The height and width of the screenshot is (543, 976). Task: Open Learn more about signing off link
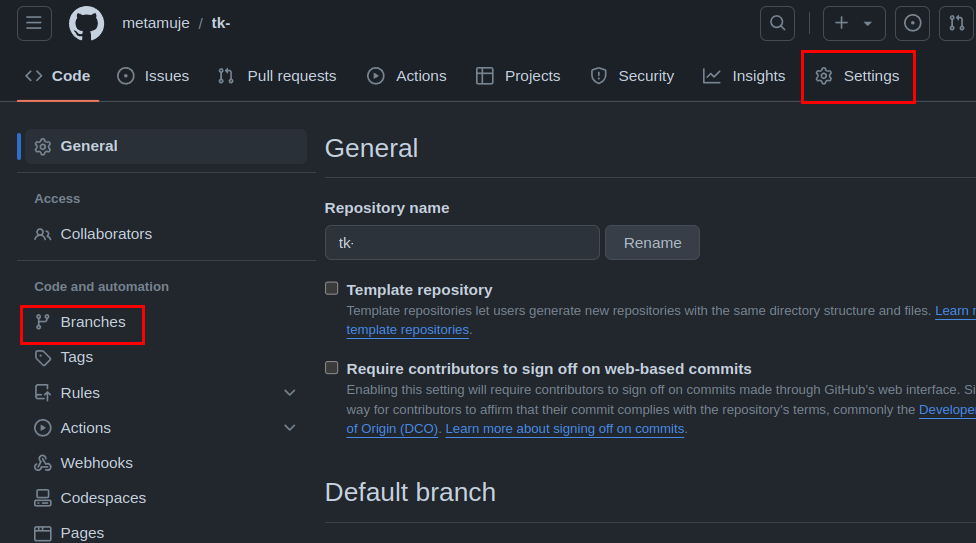click(x=565, y=429)
